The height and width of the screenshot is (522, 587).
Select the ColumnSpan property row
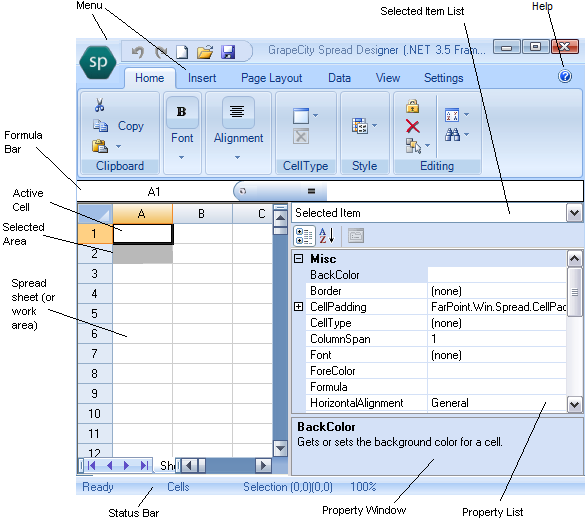[x=436, y=339]
